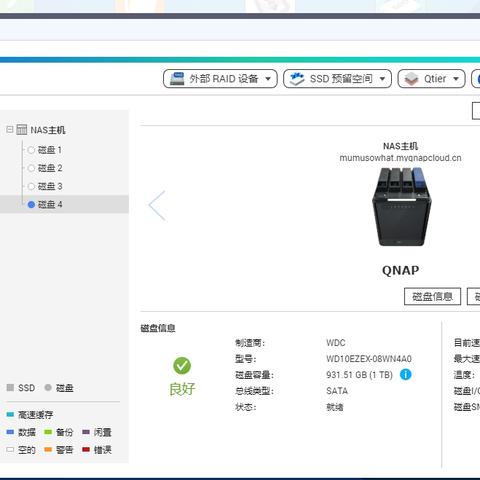Viewport: 480px width, 480px height.
Task: Click the bus type value SATA
Action: (x=337, y=391)
